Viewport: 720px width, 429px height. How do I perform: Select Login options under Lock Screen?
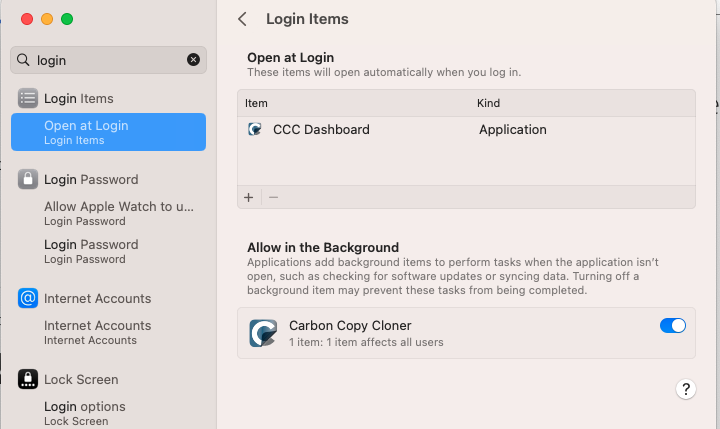tap(85, 412)
